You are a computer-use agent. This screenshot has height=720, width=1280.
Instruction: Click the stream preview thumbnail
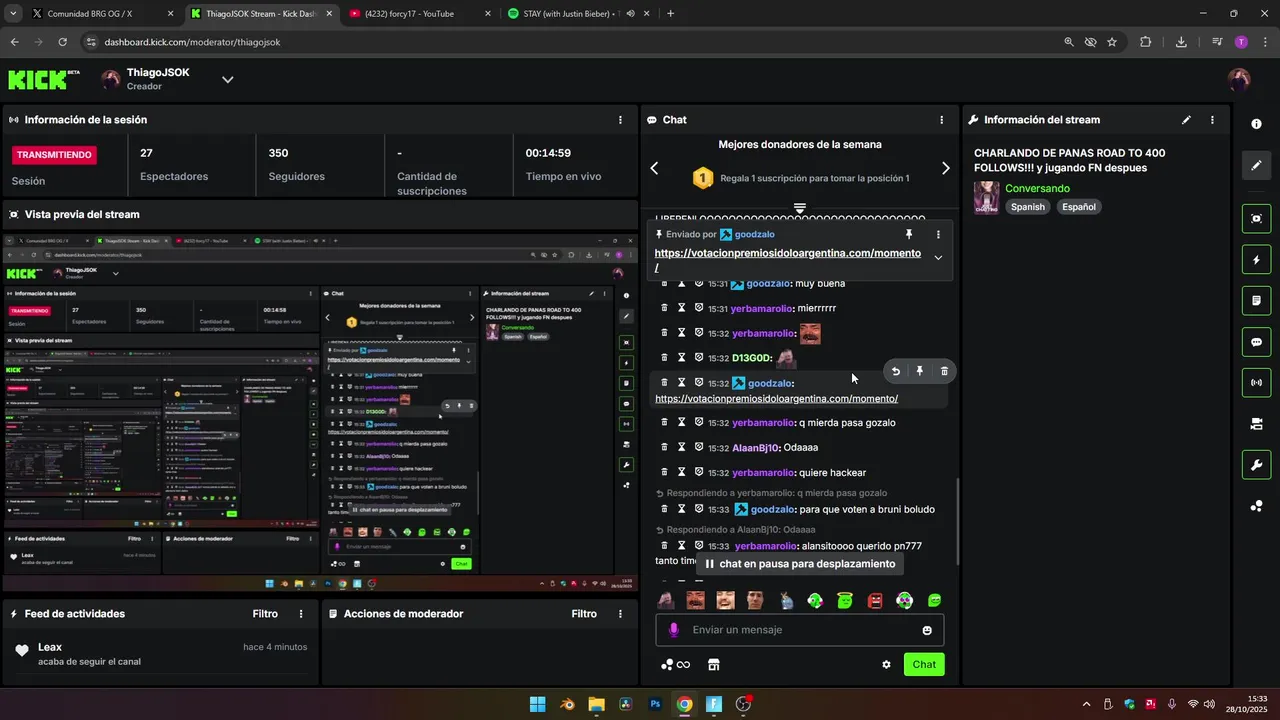pos(320,411)
